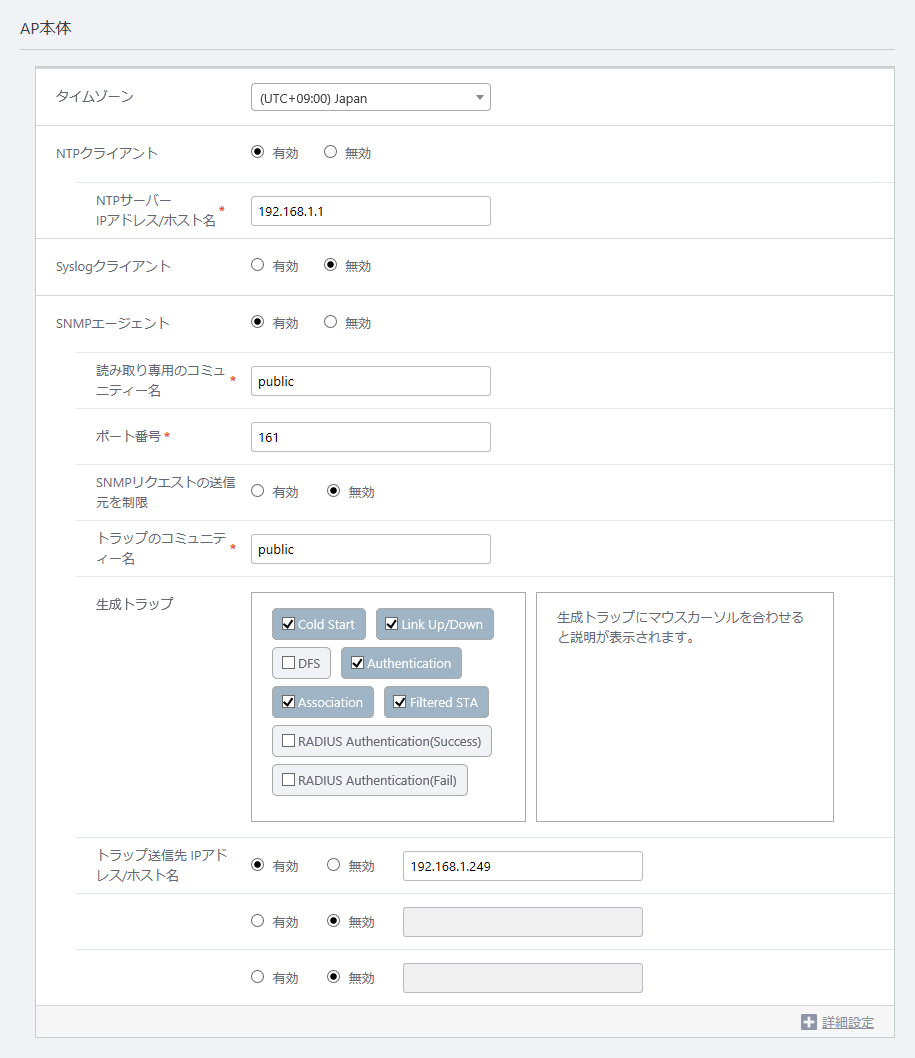Select 有効 for first trap destination

(x=257, y=864)
